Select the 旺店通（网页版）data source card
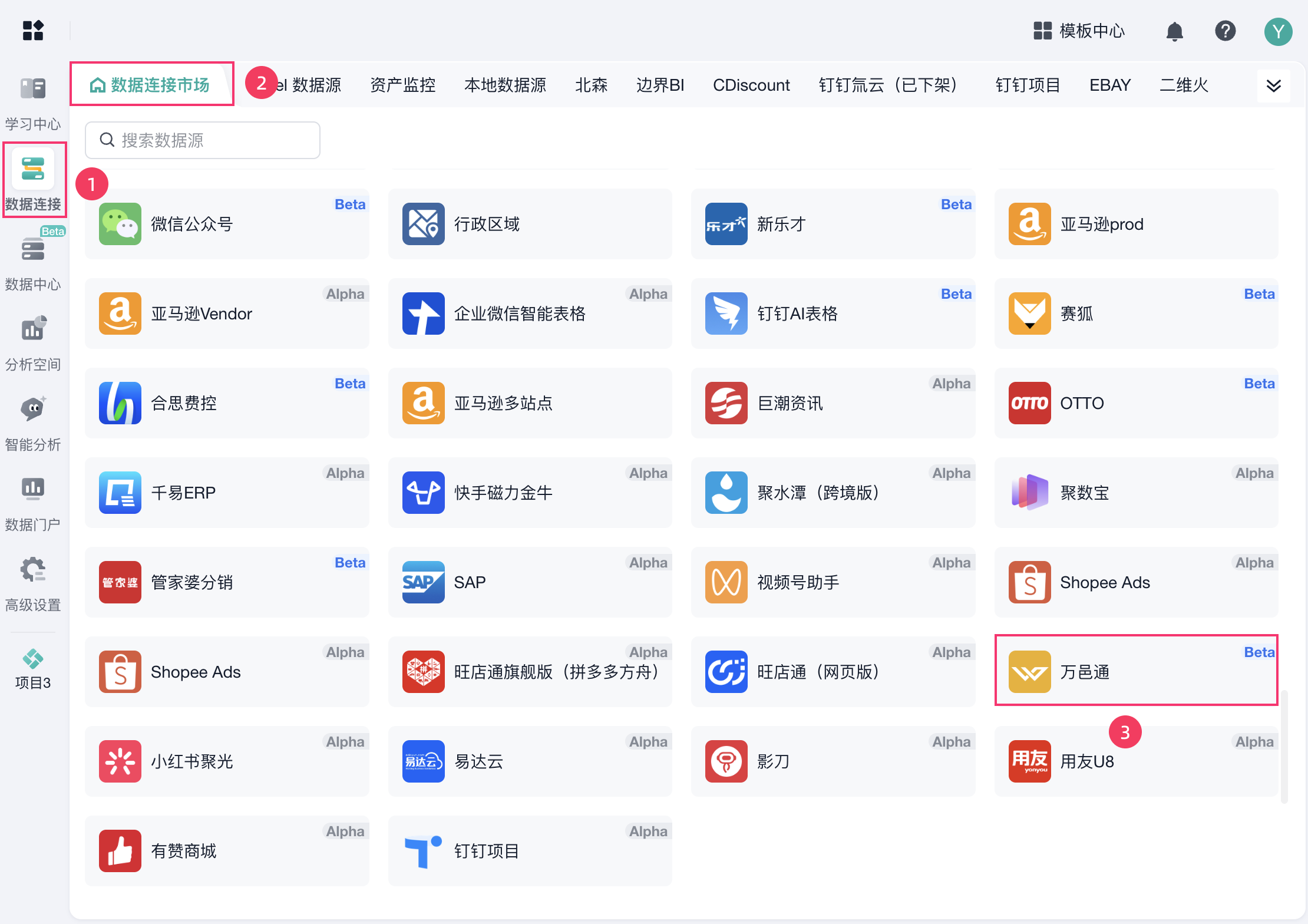 pyautogui.click(x=833, y=672)
